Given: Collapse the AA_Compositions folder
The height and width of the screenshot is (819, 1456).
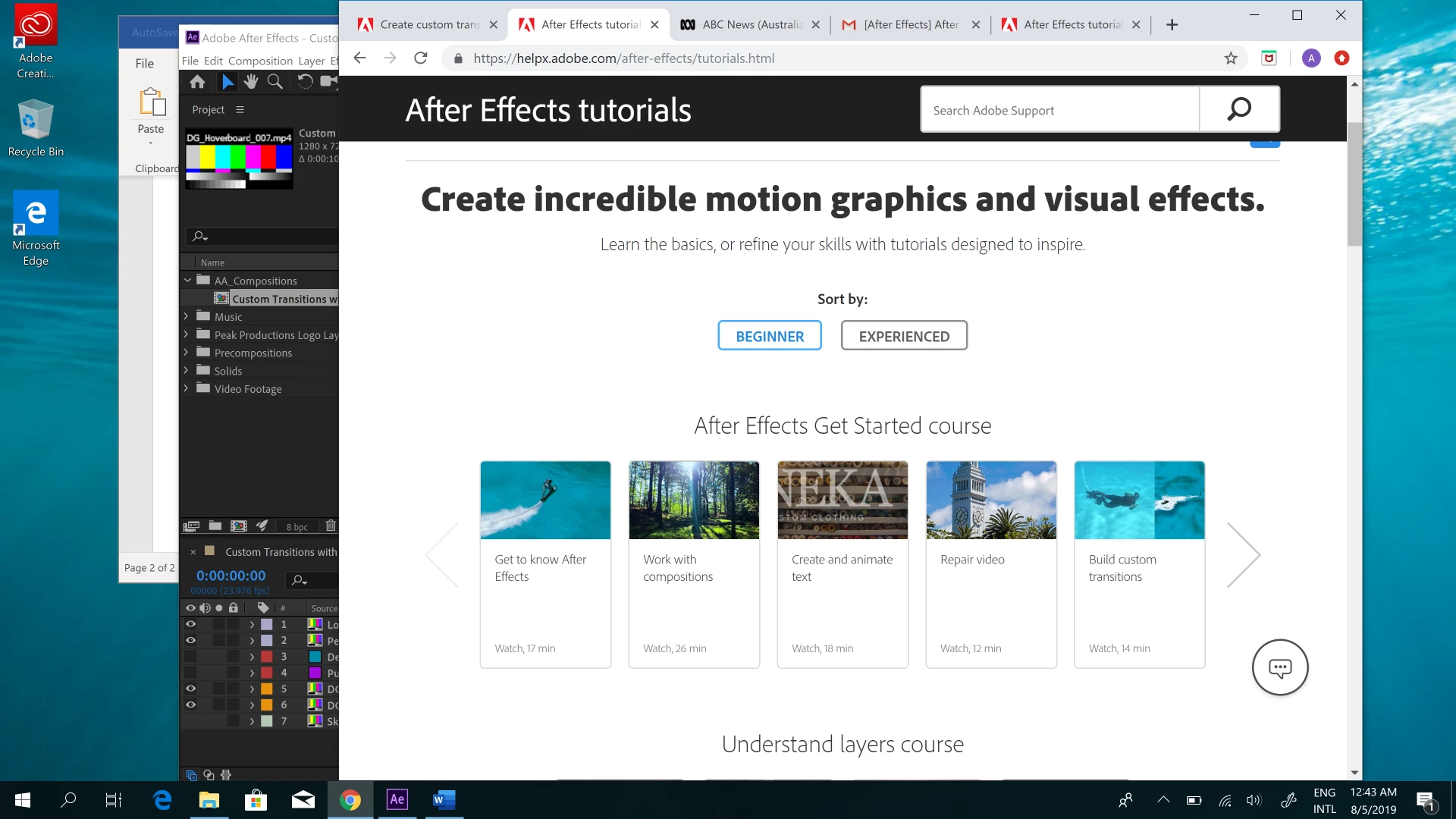Looking at the screenshot, I should (187, 281).
